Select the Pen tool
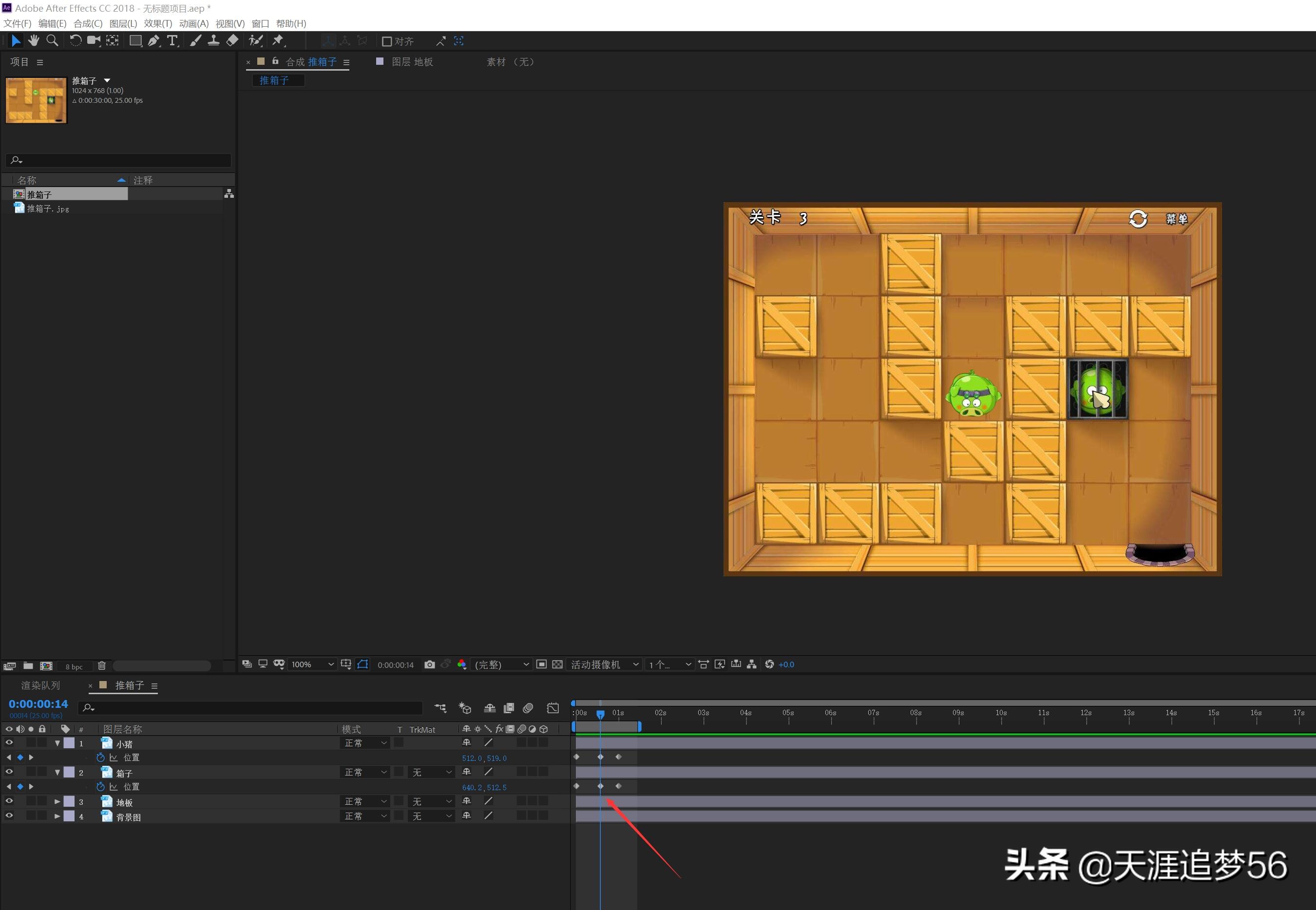1316x910 pixels. (153, 40)
